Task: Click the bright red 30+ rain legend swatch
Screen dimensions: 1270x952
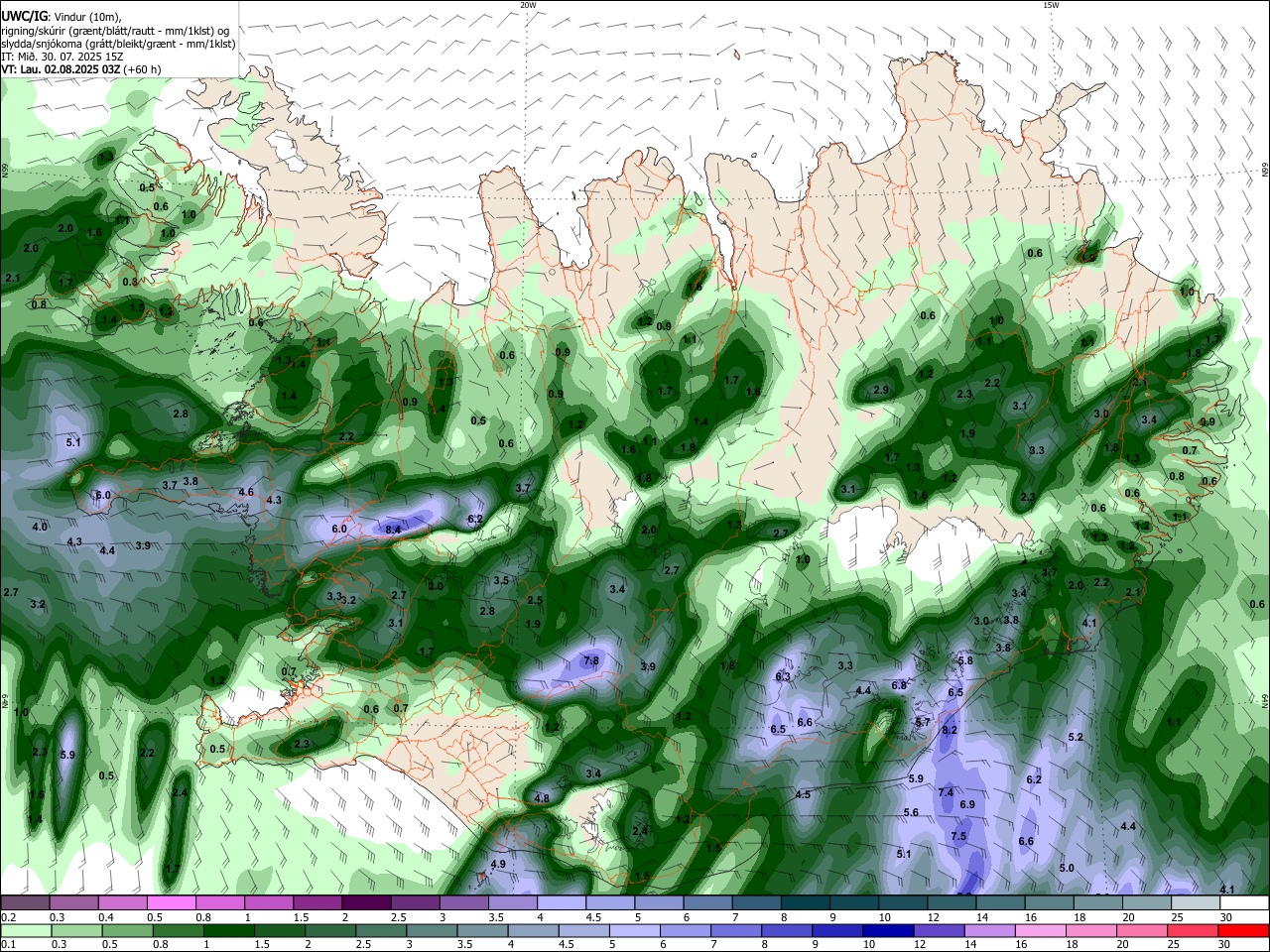Action: coord(1244,931)
